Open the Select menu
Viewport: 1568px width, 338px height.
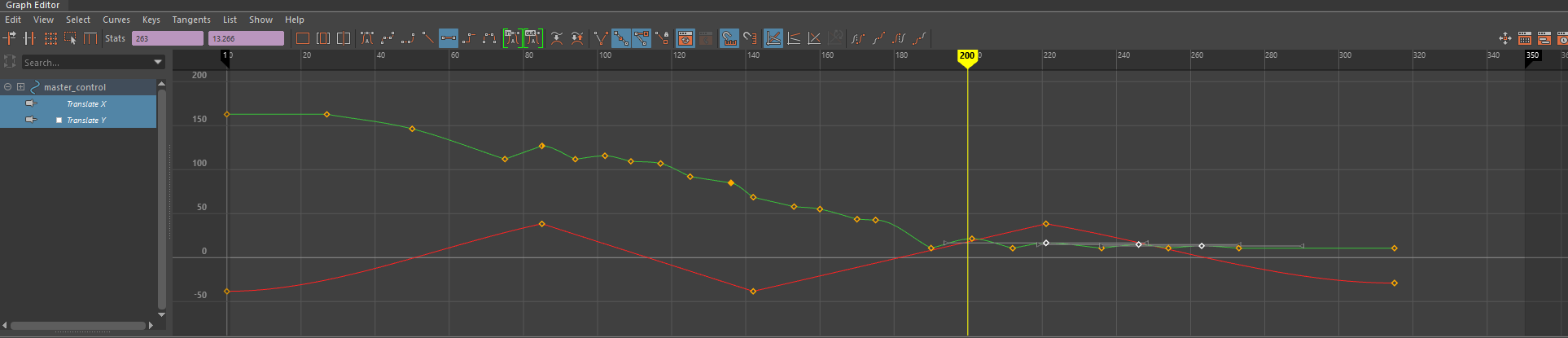click(78, 20)
